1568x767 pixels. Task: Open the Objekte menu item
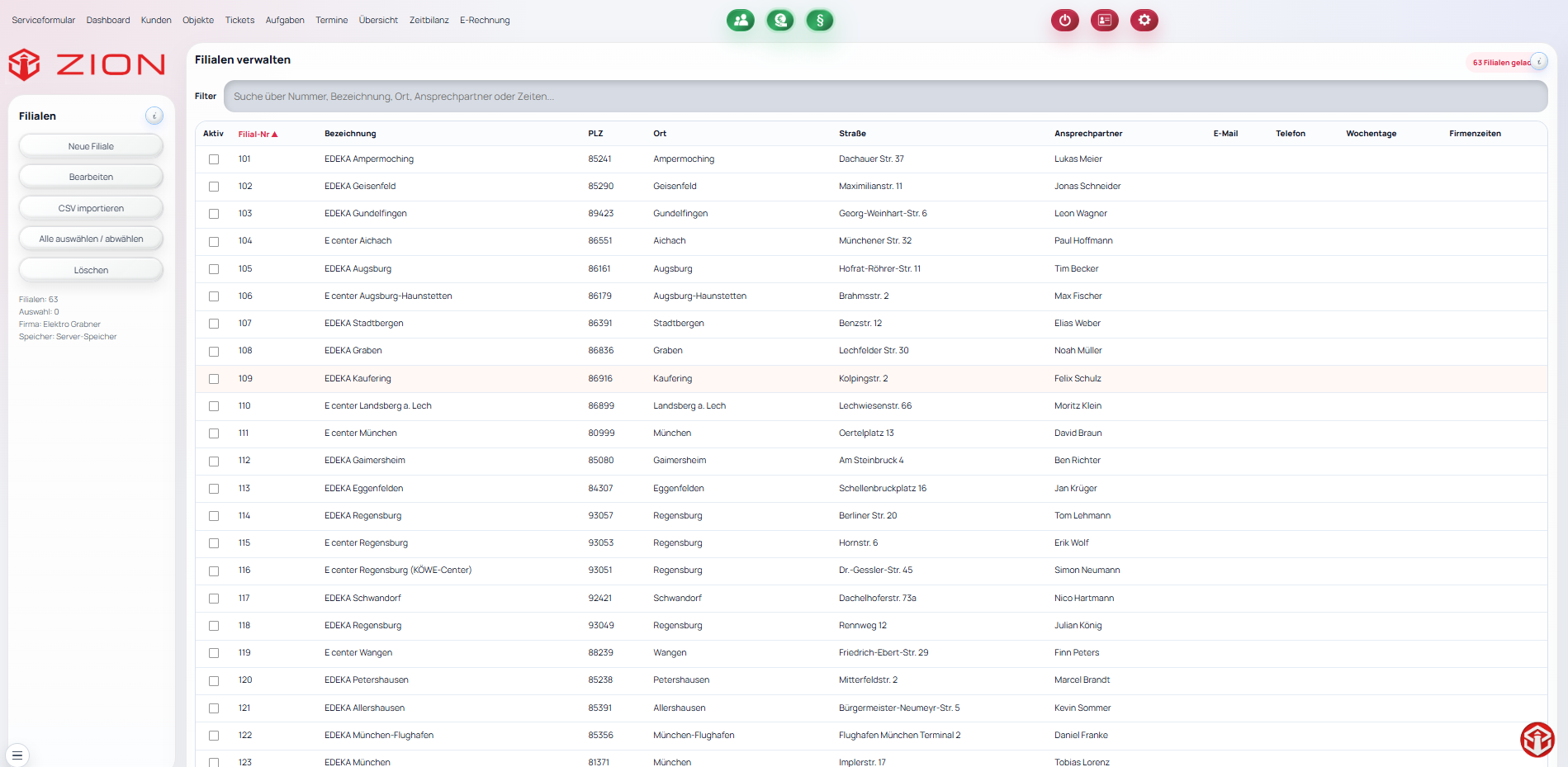198,20
